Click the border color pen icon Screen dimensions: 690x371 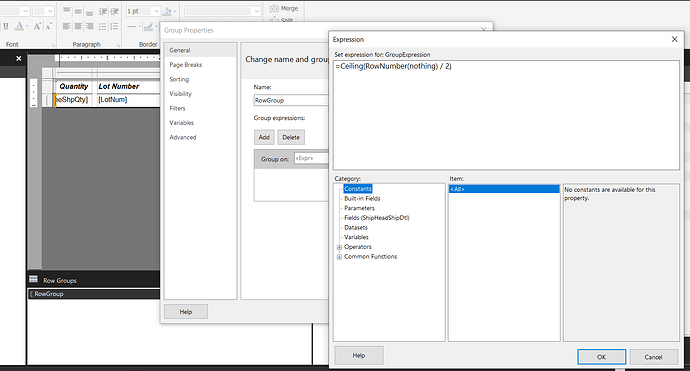[149, 26]
